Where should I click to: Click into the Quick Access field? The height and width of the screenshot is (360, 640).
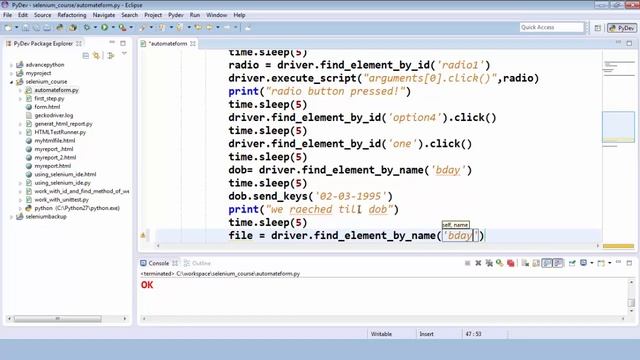click(552, 27)
